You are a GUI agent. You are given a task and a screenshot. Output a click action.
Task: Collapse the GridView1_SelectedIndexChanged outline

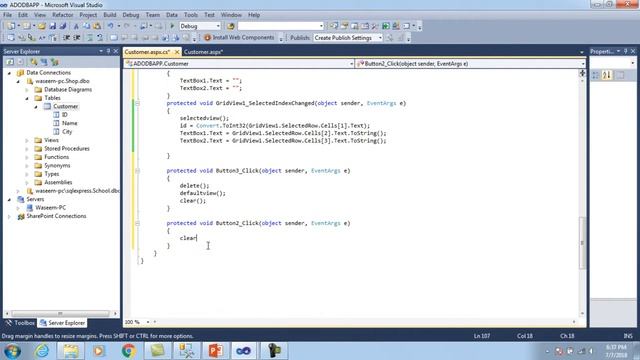pos(138,103)
